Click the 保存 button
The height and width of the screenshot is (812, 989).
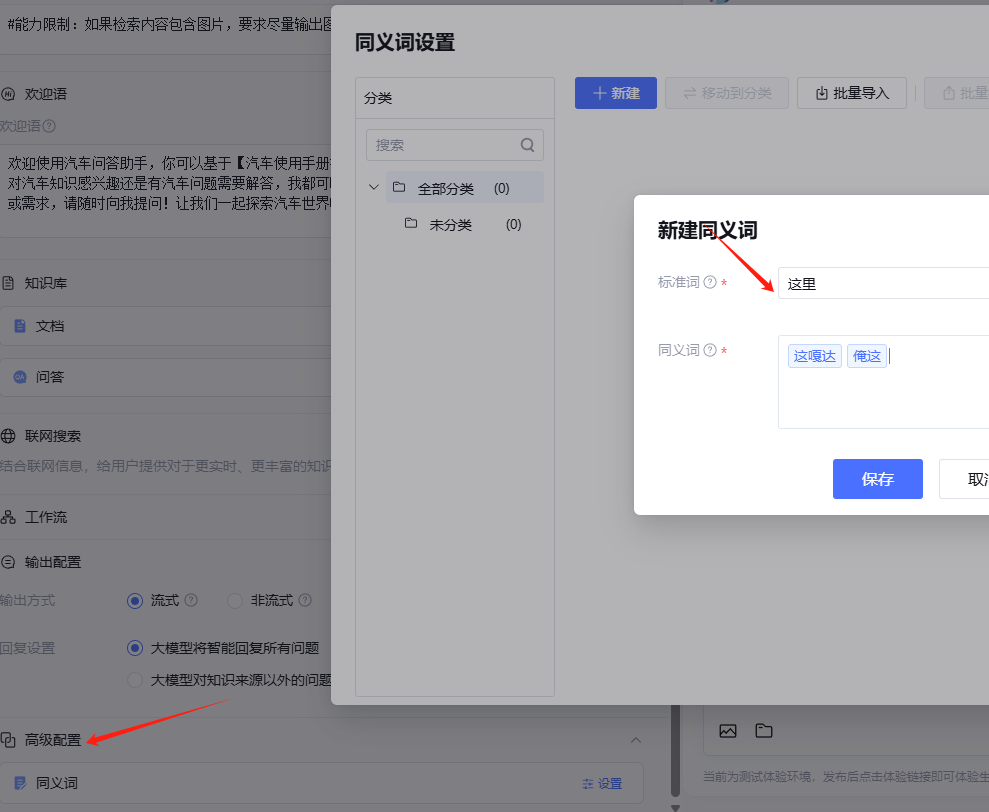pos(877,479)
